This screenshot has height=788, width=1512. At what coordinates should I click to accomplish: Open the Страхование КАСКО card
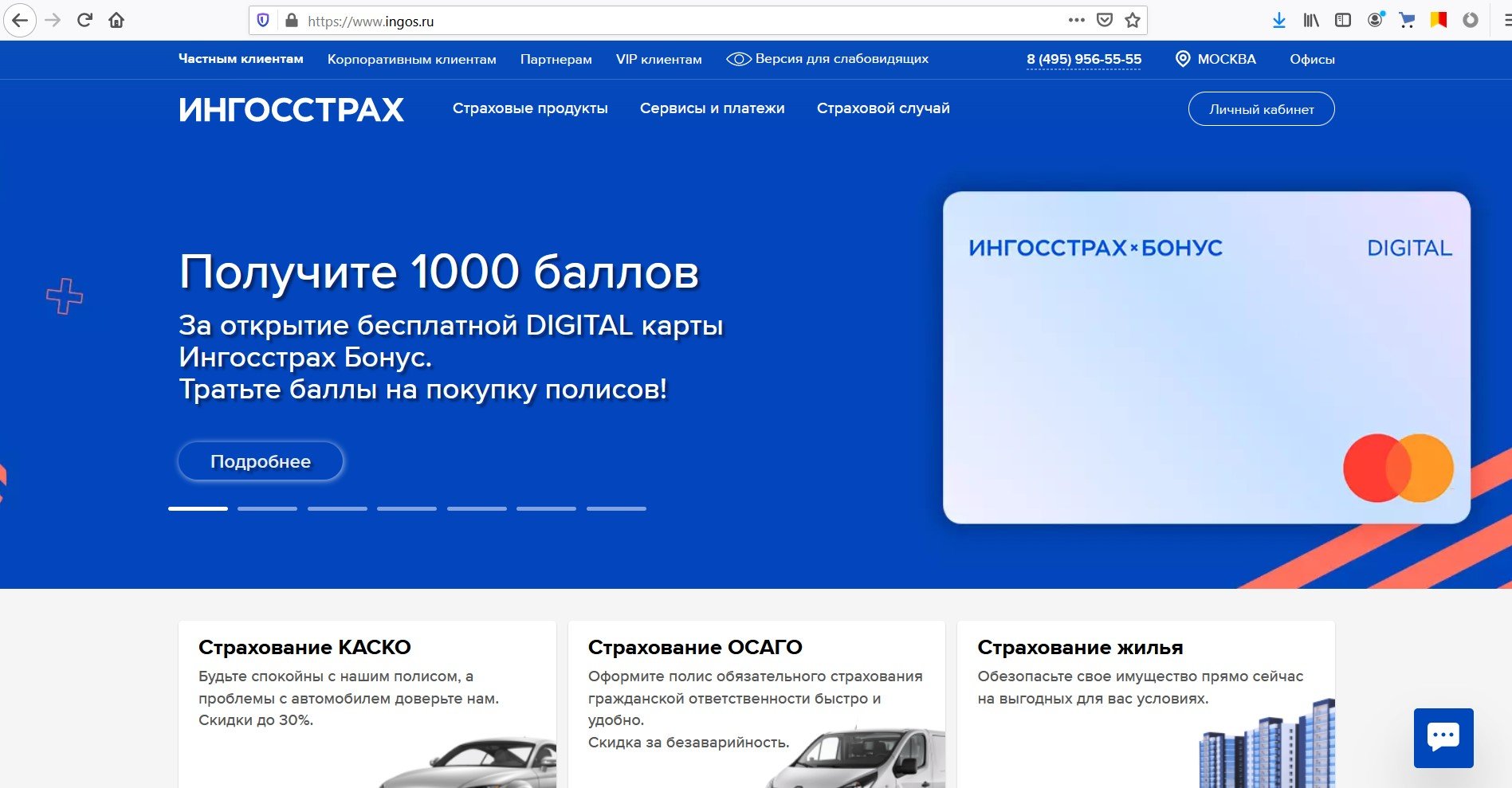[367, 704]
